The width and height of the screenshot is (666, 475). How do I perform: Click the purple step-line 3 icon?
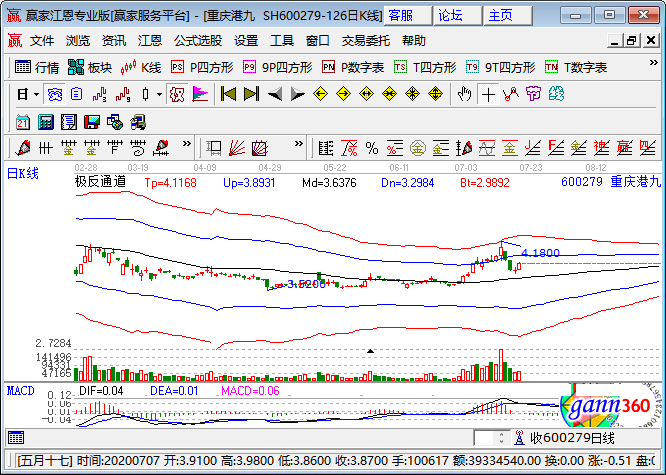tap(99, 94)
